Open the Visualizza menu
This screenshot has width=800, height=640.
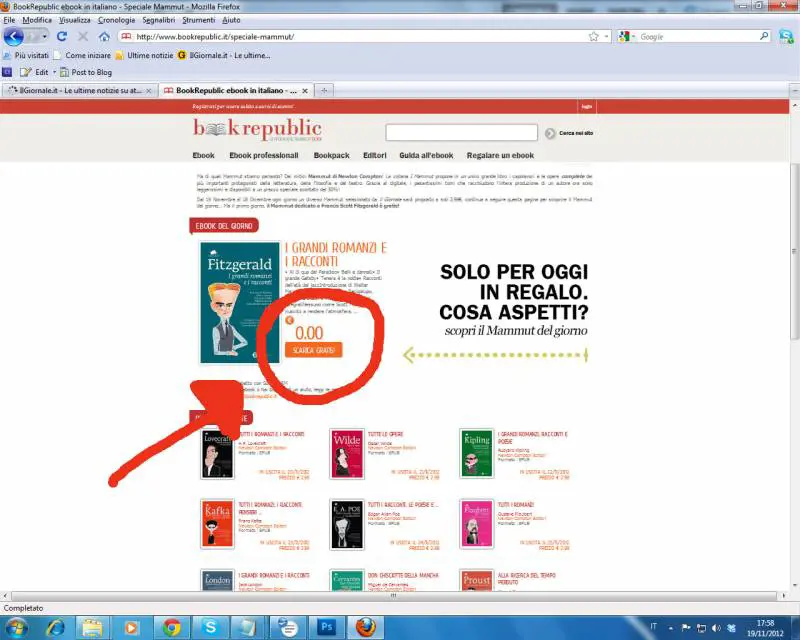(74, 20)
